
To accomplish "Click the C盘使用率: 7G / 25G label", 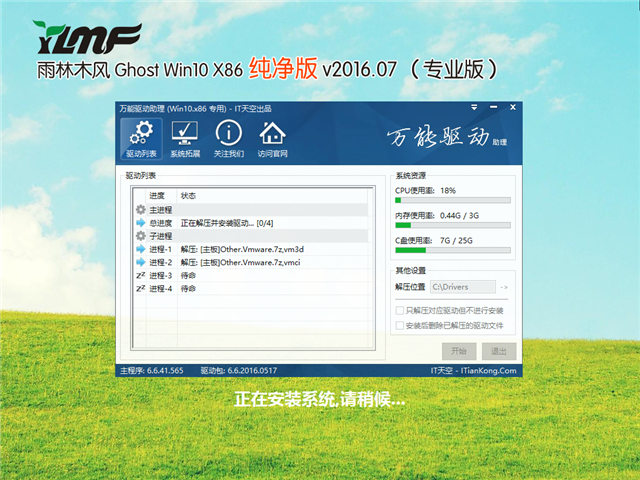I will click(433, 241).
